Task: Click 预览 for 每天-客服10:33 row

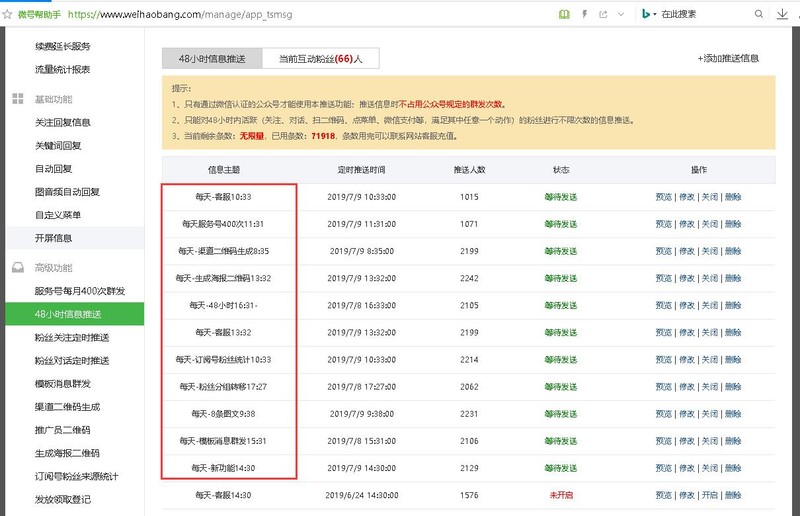Action: coord(664,197)
